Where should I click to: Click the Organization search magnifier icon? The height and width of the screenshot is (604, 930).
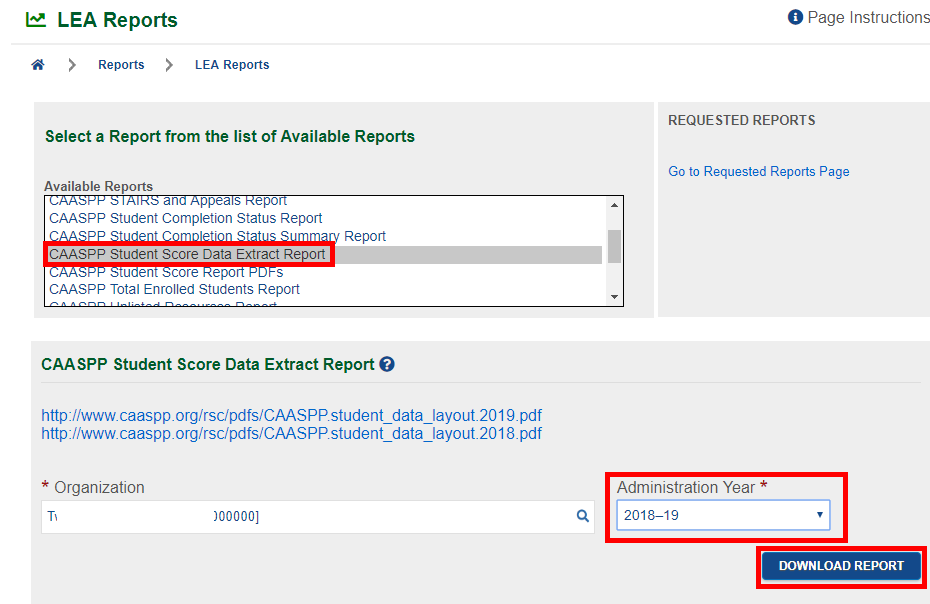(582, 516)
